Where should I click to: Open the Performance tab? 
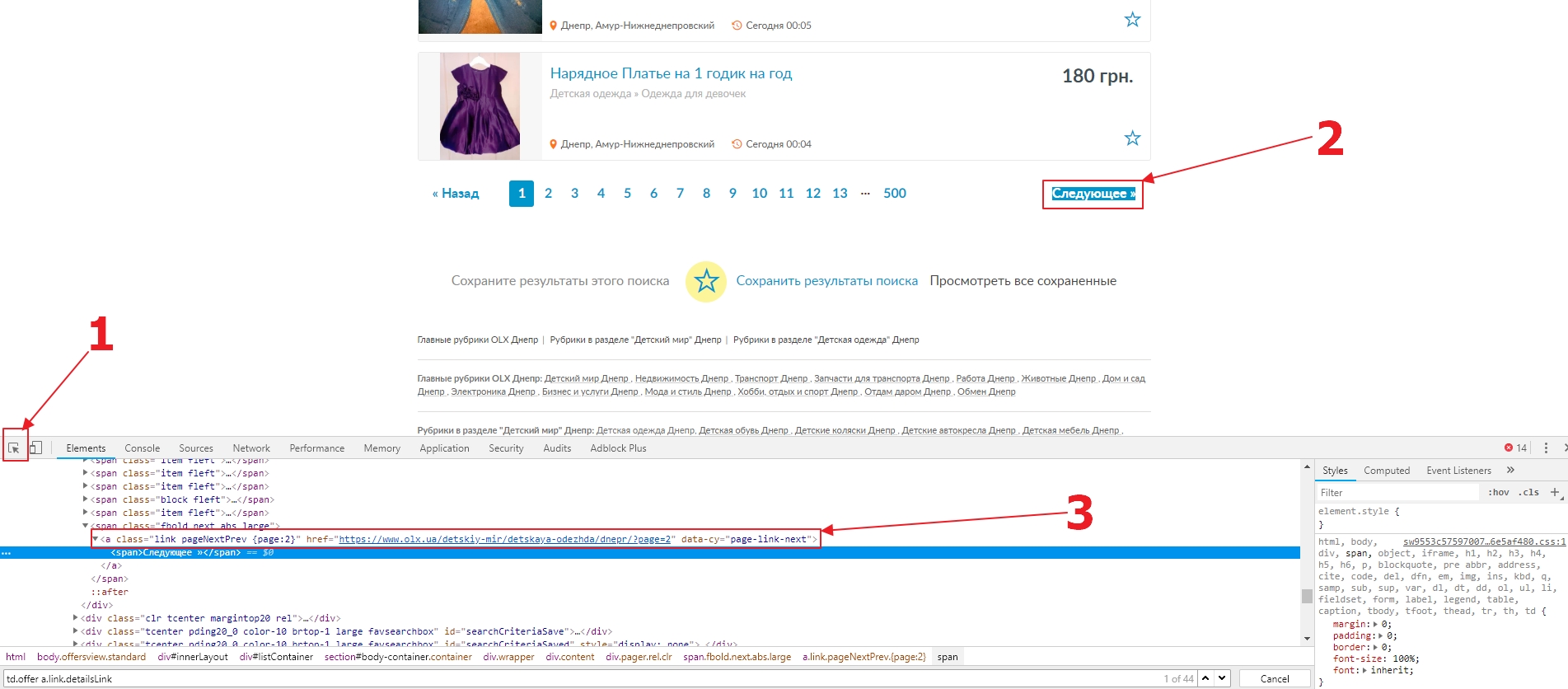317,448
